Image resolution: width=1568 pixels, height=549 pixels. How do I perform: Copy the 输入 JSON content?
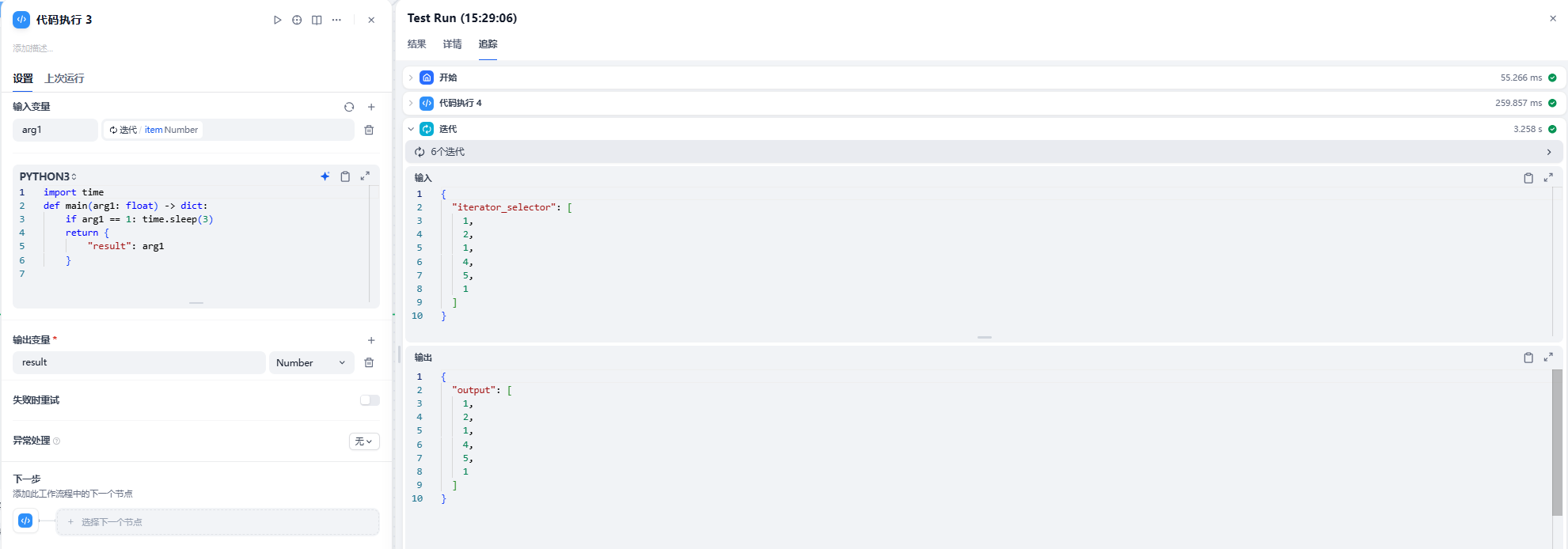click(x=1528, y=178)
